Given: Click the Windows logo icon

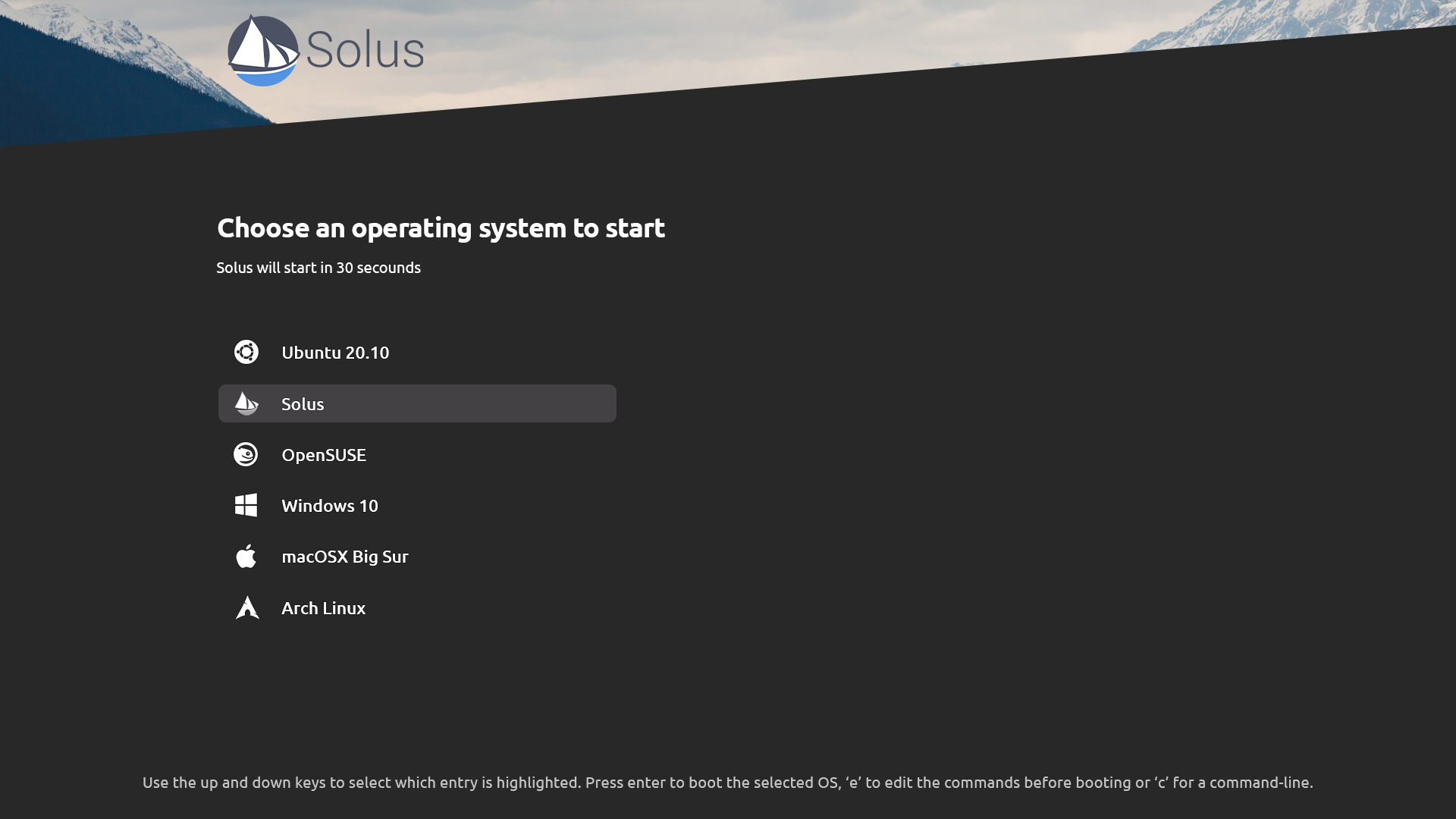Looking at the screenshot, I should pyautogui.click(x=246, y=506).
